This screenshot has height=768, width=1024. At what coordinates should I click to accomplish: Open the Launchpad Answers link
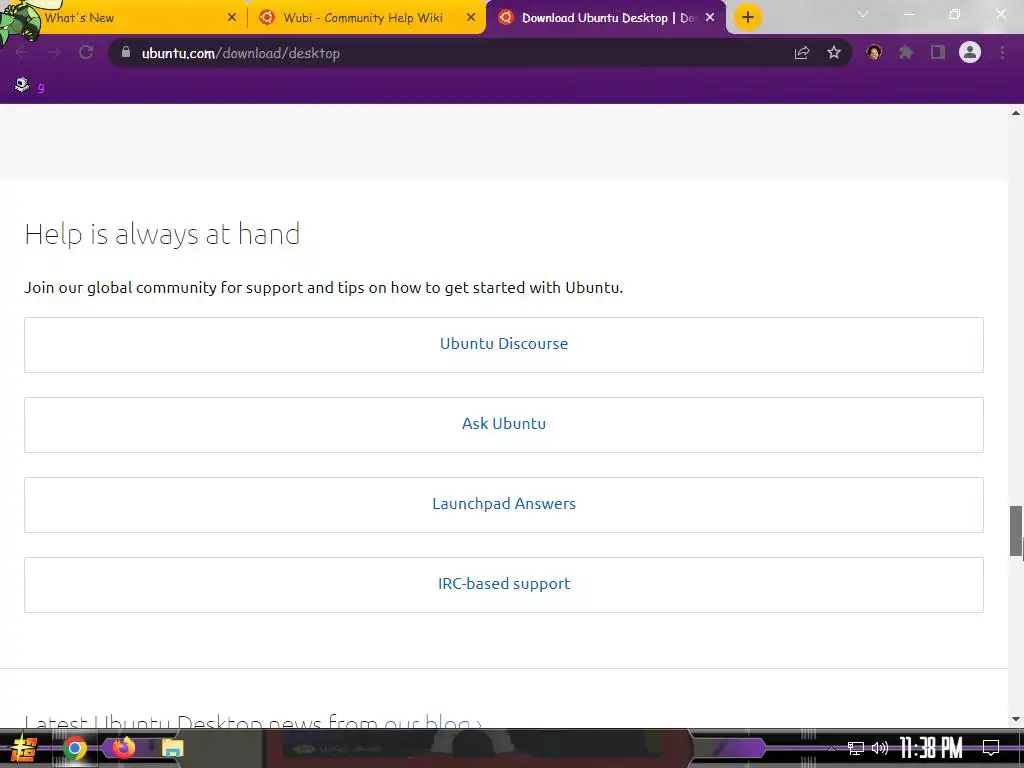[504, 504]
